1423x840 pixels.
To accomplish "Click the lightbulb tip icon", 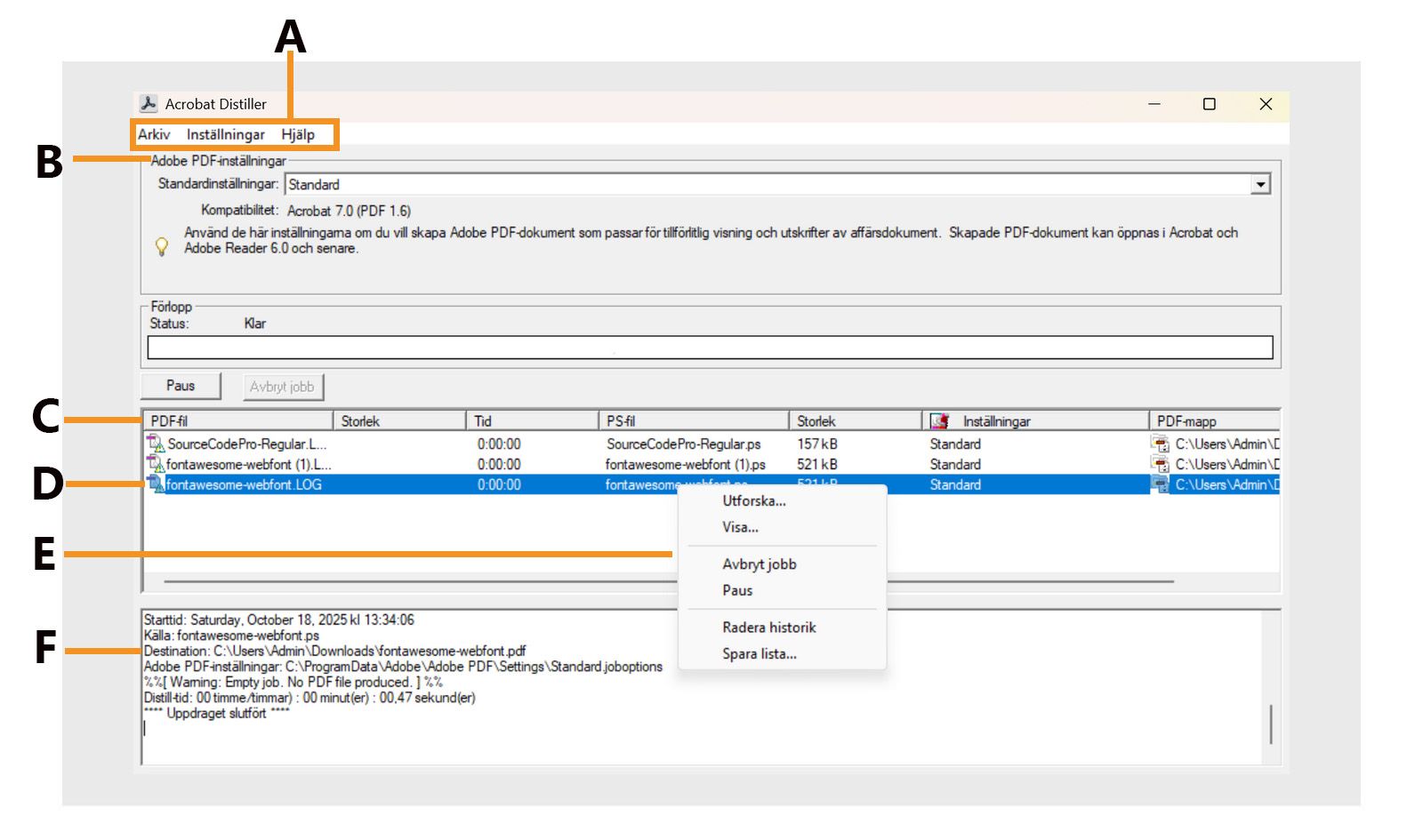I will (x=161, y=246).
